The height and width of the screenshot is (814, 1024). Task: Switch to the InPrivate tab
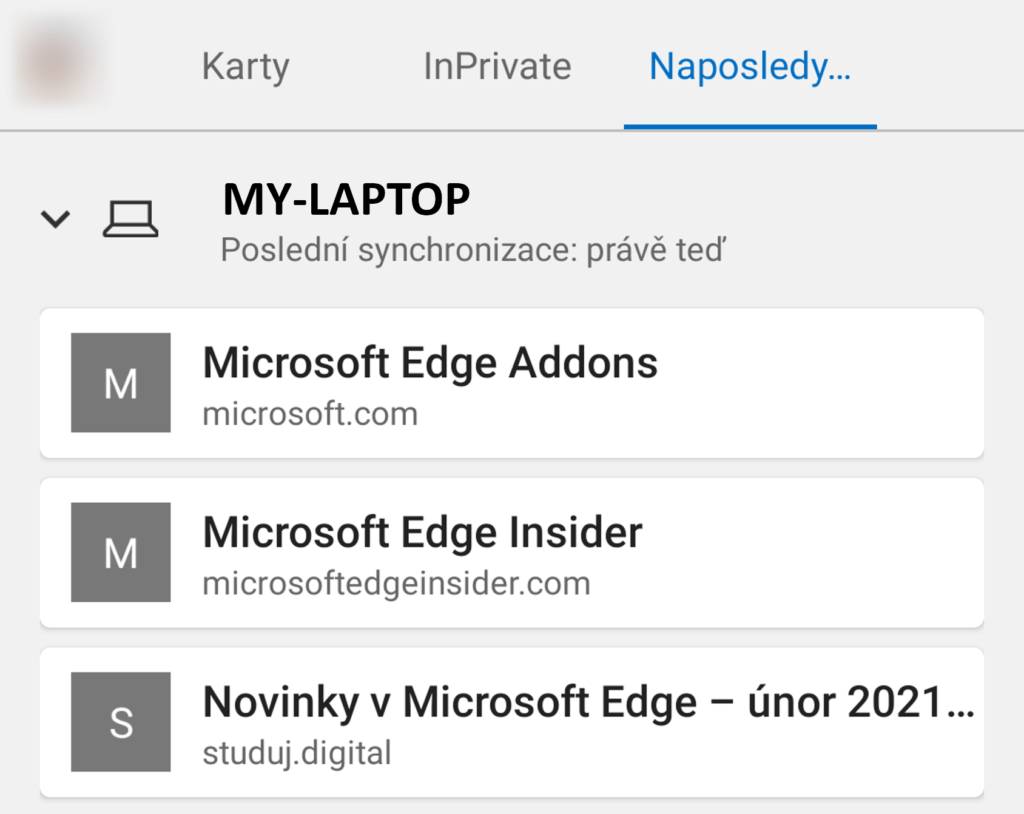coord(497,67)
